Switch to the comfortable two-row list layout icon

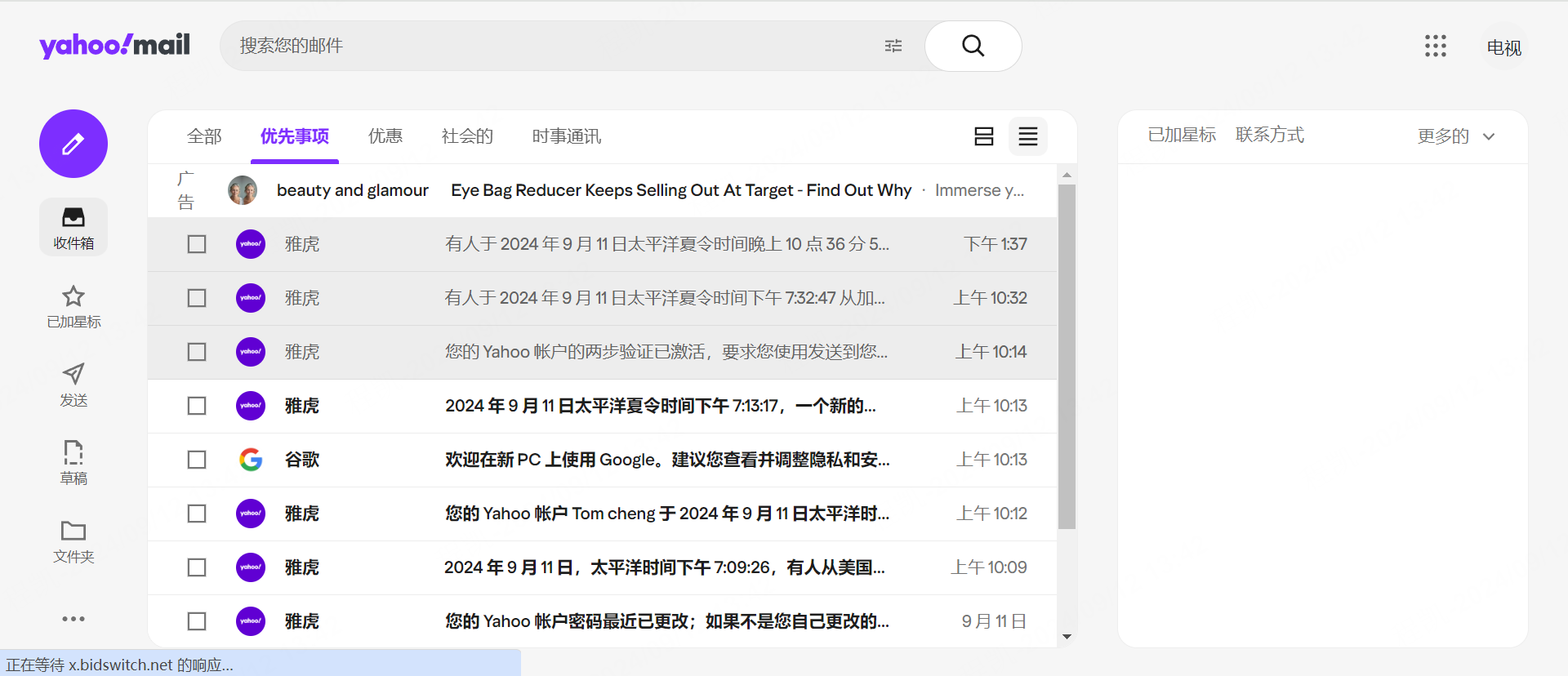[x=984, y=136]
